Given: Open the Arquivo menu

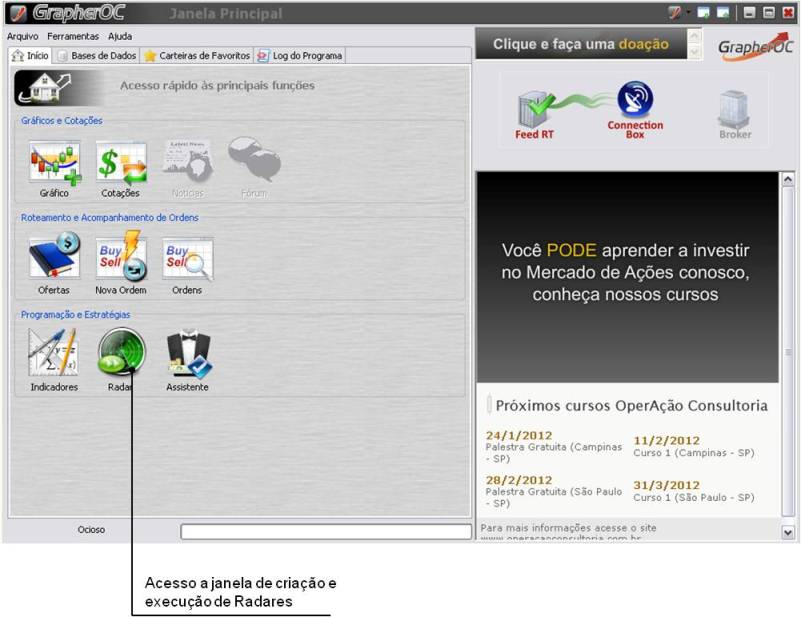Looking at the screenshot, I should 22,36.
